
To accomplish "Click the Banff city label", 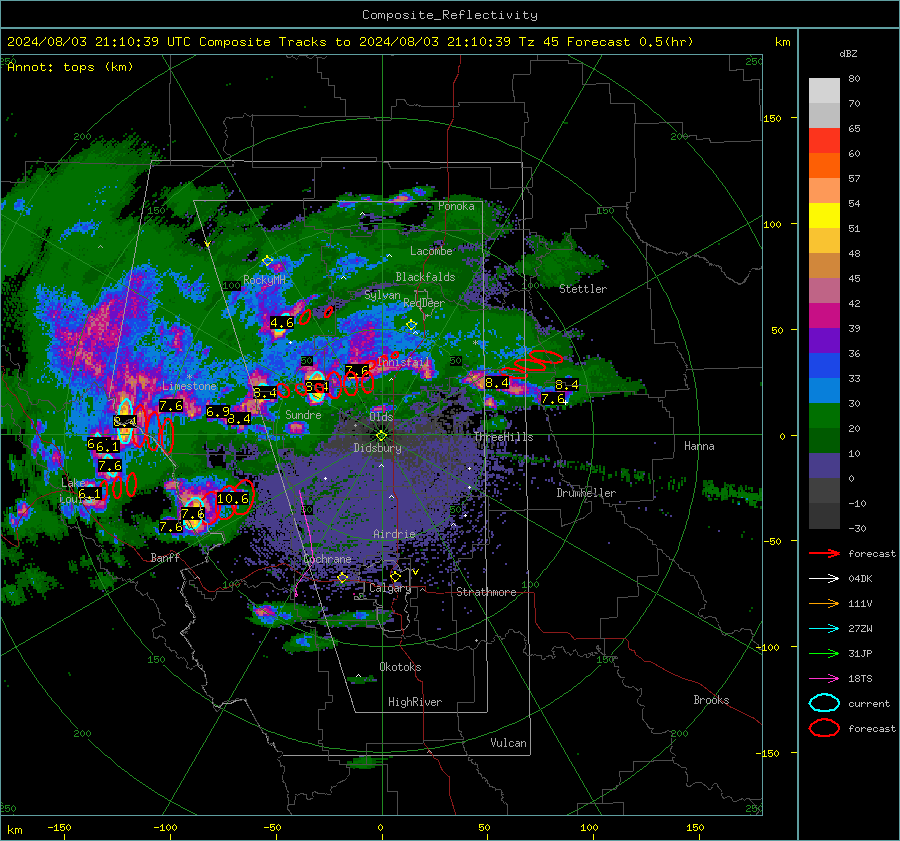I will (x=165, y=557).
